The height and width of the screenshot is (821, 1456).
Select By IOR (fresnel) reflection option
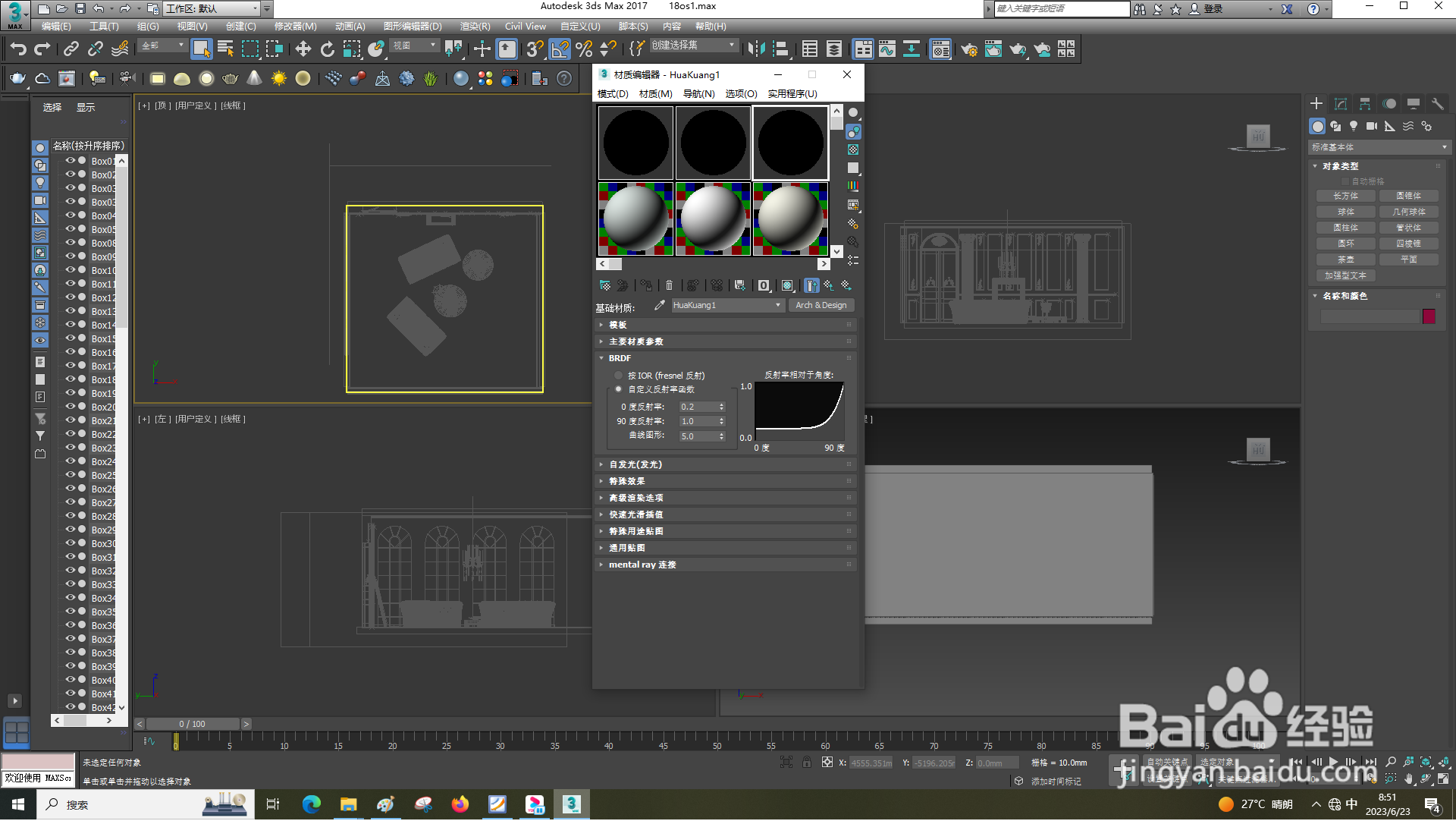pos(619,376)
